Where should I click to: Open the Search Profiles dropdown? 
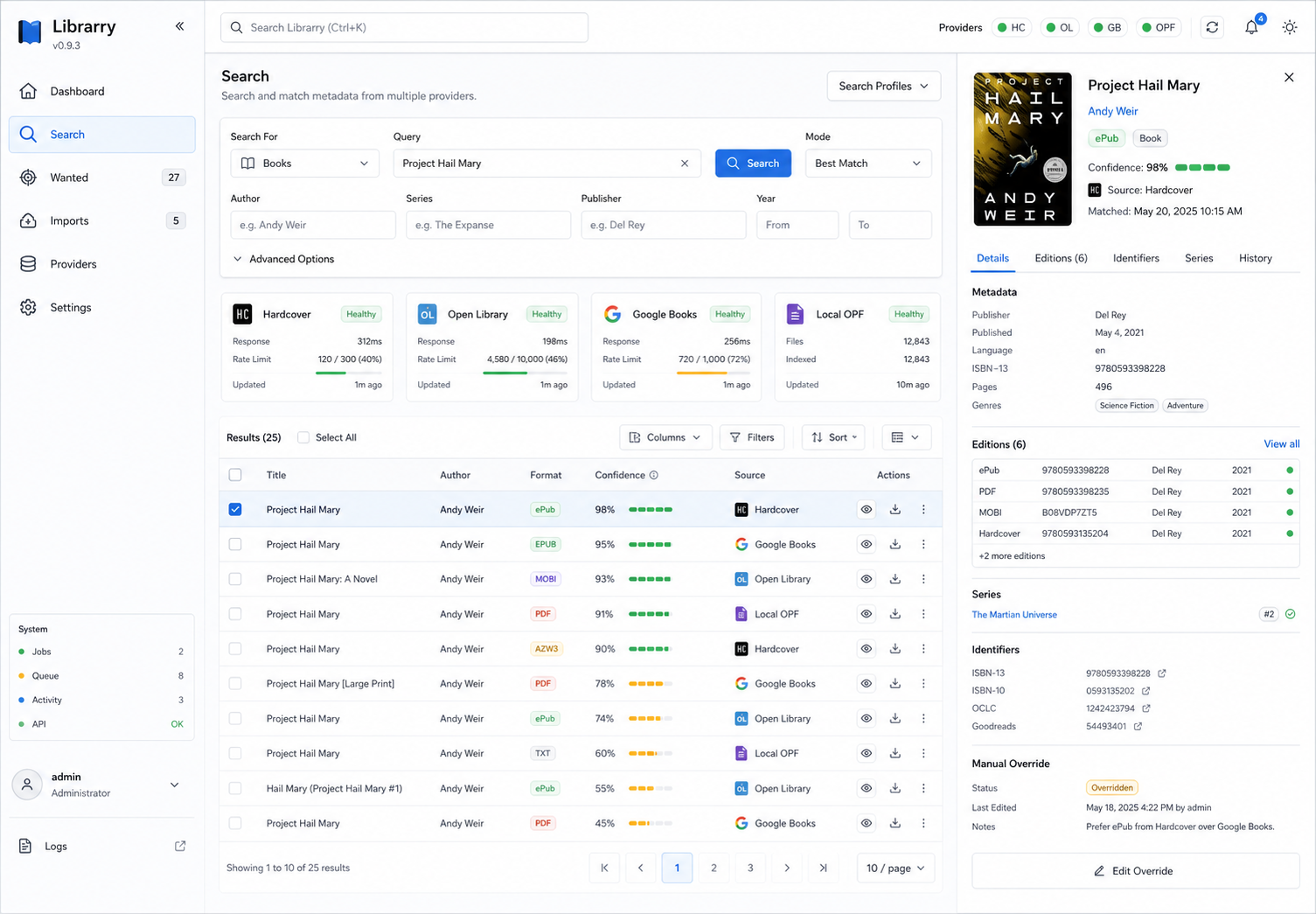pyautogui.click(x=883, y=86)
